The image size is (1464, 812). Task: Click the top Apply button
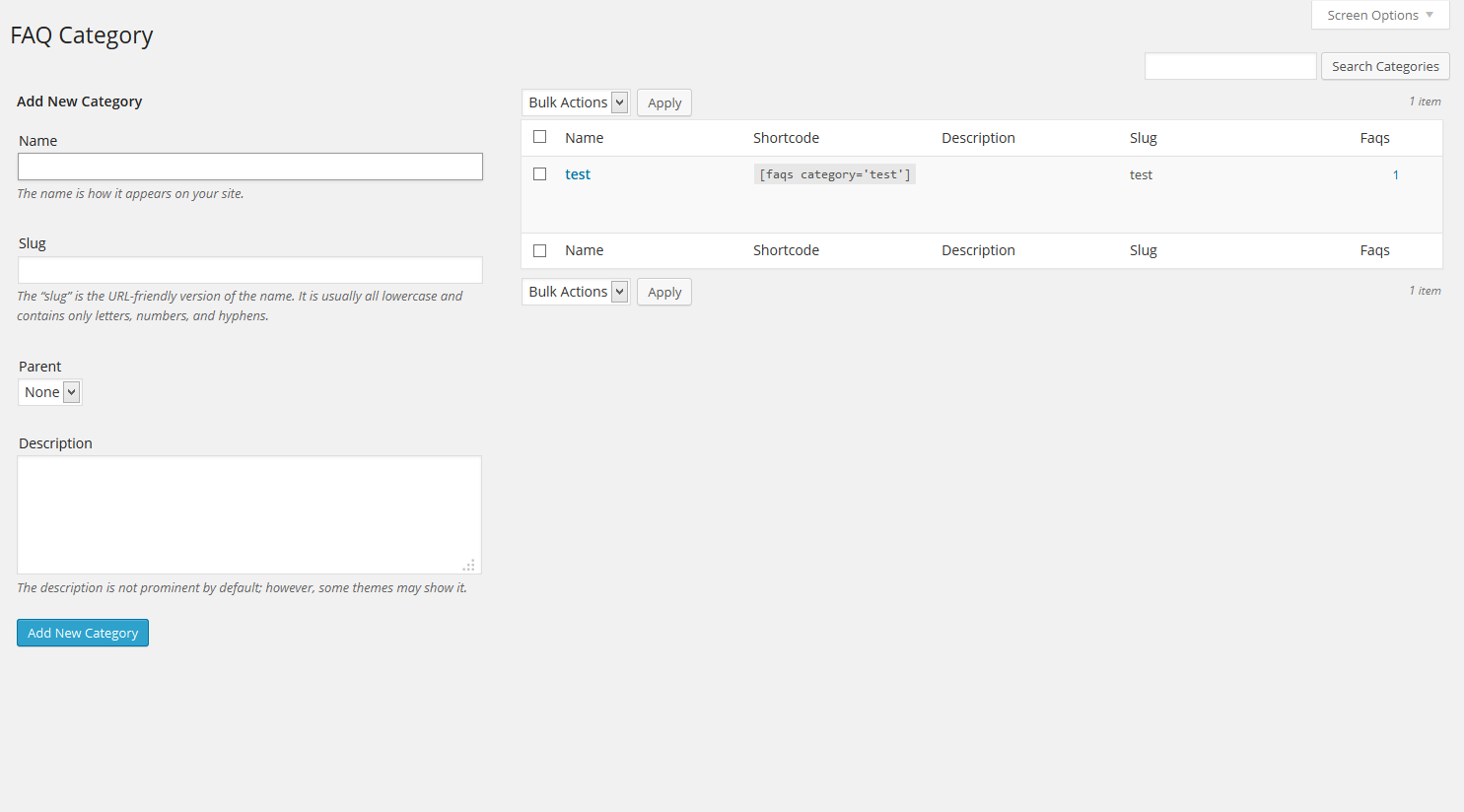click(663, 101)
